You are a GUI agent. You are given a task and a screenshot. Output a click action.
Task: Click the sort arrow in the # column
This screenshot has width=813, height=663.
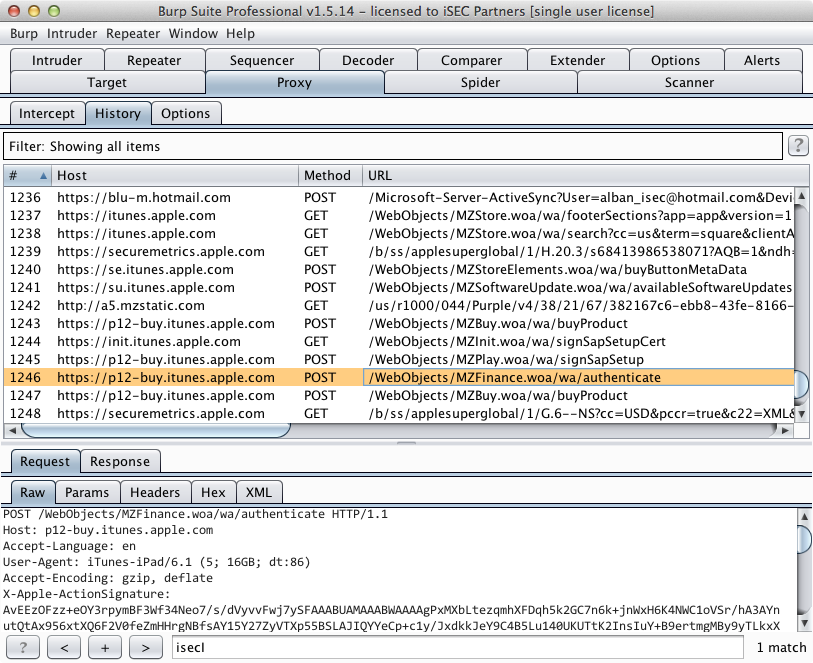tap(44, 176)
